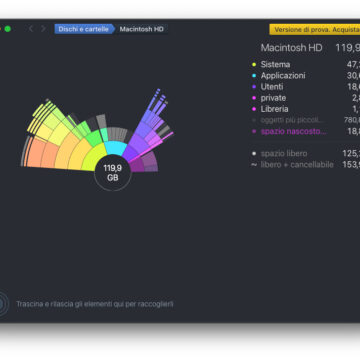360x360 pixels.
Task: Click the libero + cancellabile row
Action: (x=305, y=165)
